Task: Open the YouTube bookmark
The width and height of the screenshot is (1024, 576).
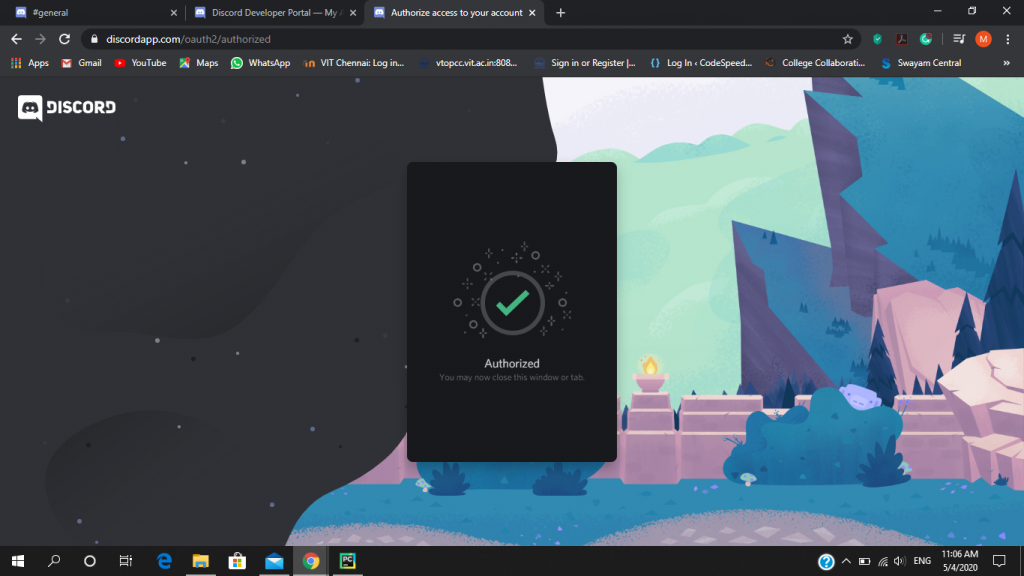Action: 140,63
